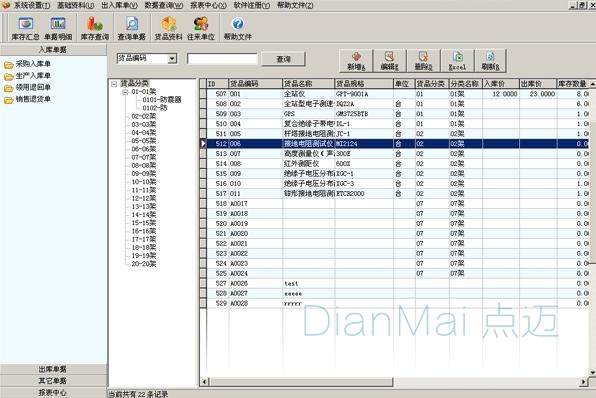Sort by the 货品规格 column header
The width and height of the screenshot is (596, 398).
[364, 84]
